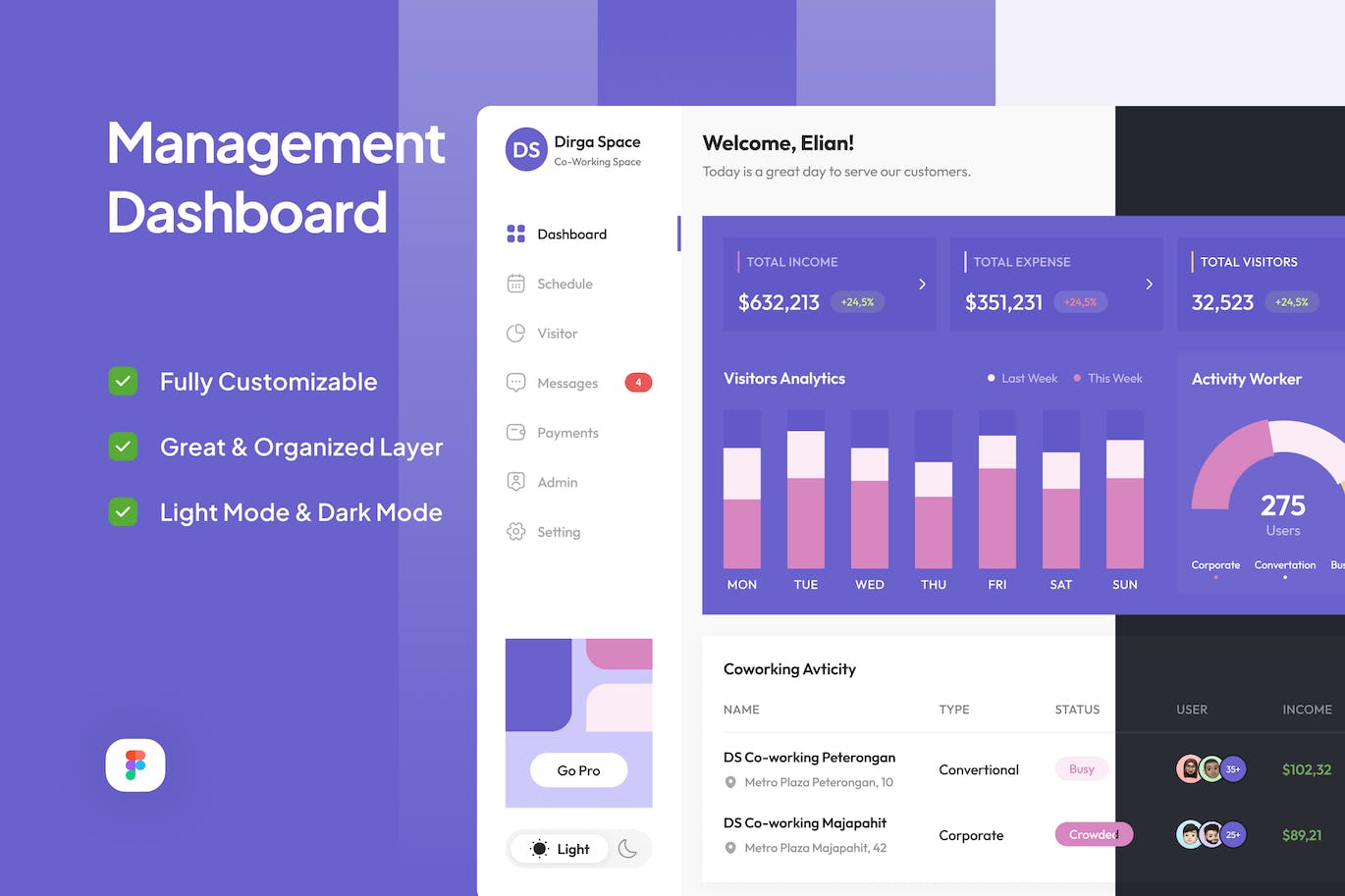
Task: Click the Fully Customizable green checkbox
Action: (x=123, y=381)
